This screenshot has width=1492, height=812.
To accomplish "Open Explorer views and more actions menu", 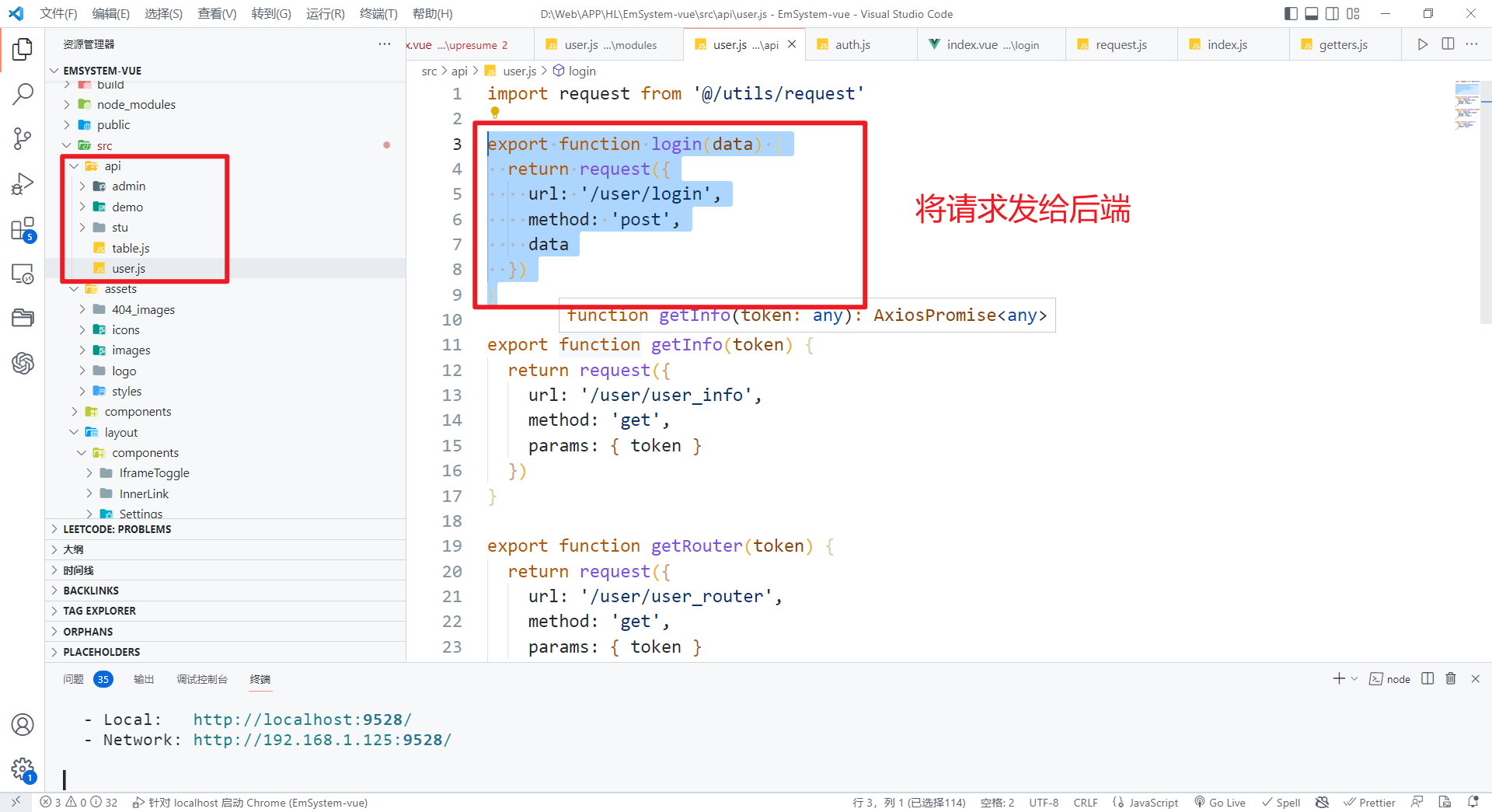I will 385,44.
